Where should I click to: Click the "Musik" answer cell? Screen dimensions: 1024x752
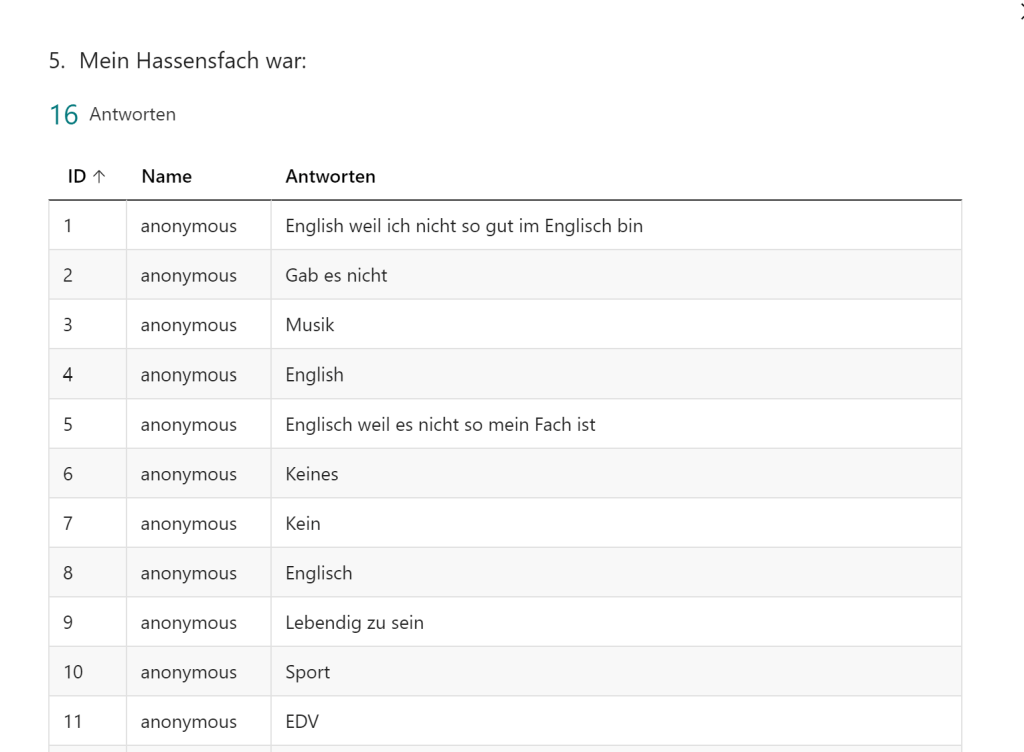(x=310, y=325)
